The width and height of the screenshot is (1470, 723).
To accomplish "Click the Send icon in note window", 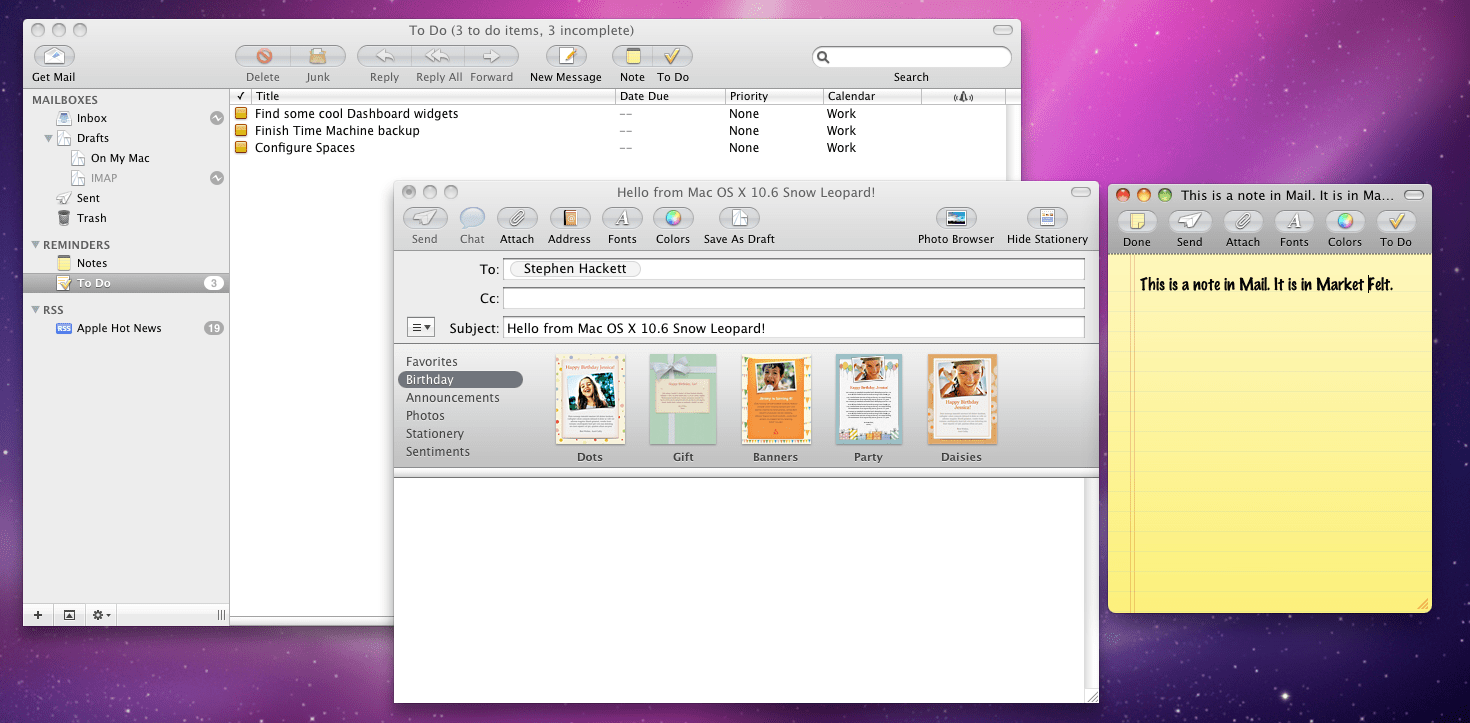I will coord(1190,222).
